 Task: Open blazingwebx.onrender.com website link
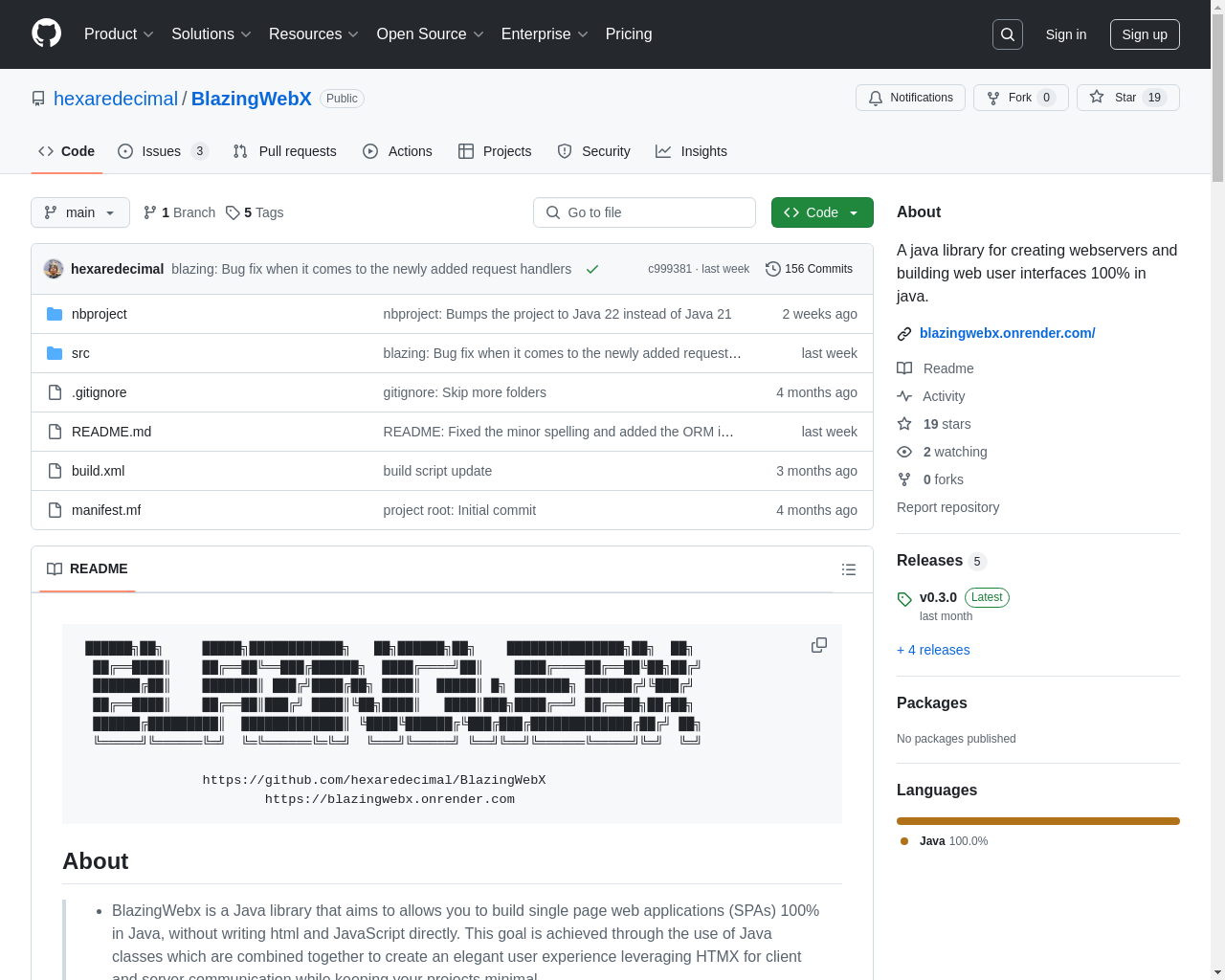coord(1008,333)
